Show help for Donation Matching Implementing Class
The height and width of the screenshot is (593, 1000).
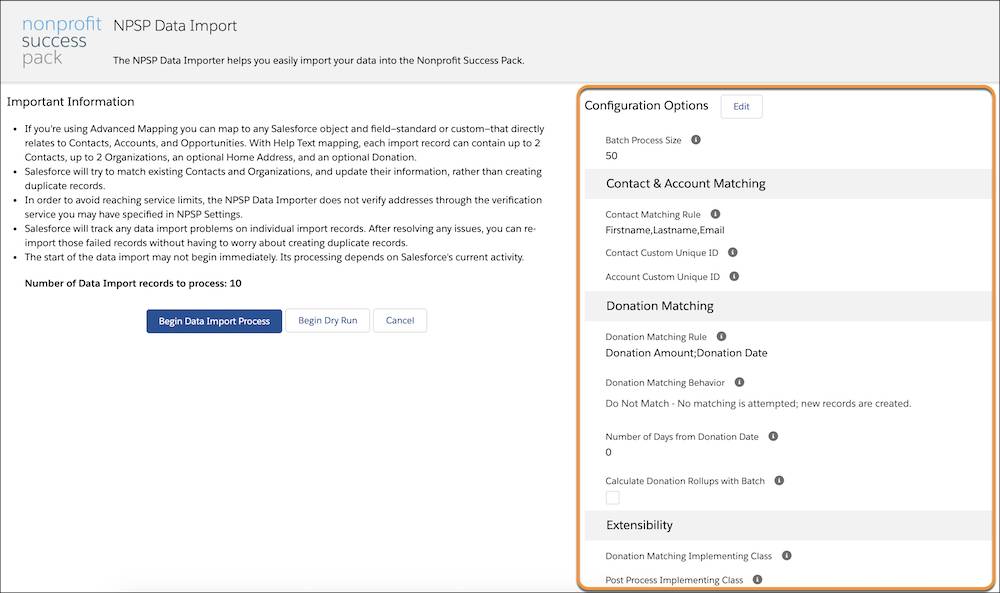tap(786, 556)
